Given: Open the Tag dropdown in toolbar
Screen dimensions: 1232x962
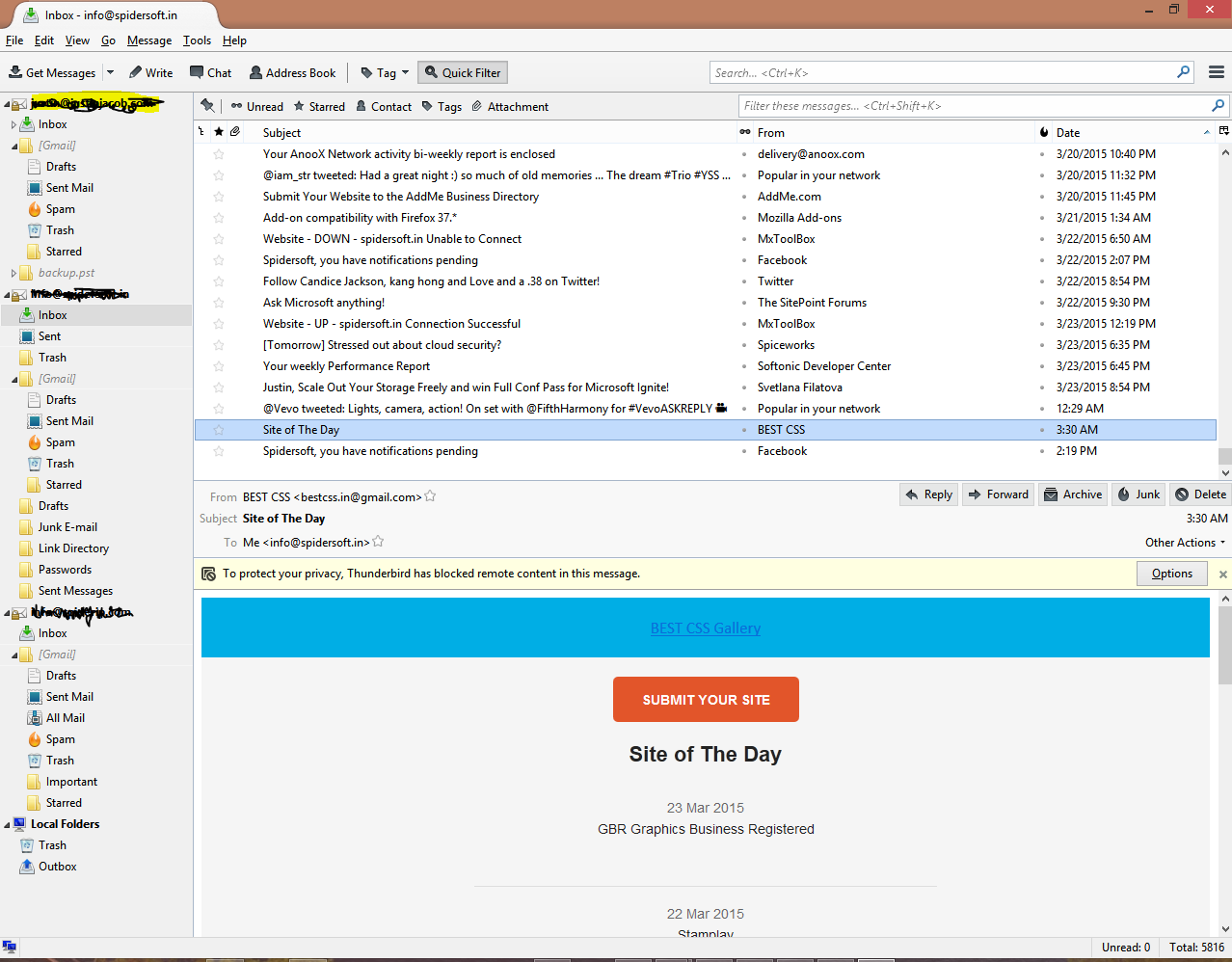Looking at the screenshot, I should pyautogui.click(x=385, y=73).
